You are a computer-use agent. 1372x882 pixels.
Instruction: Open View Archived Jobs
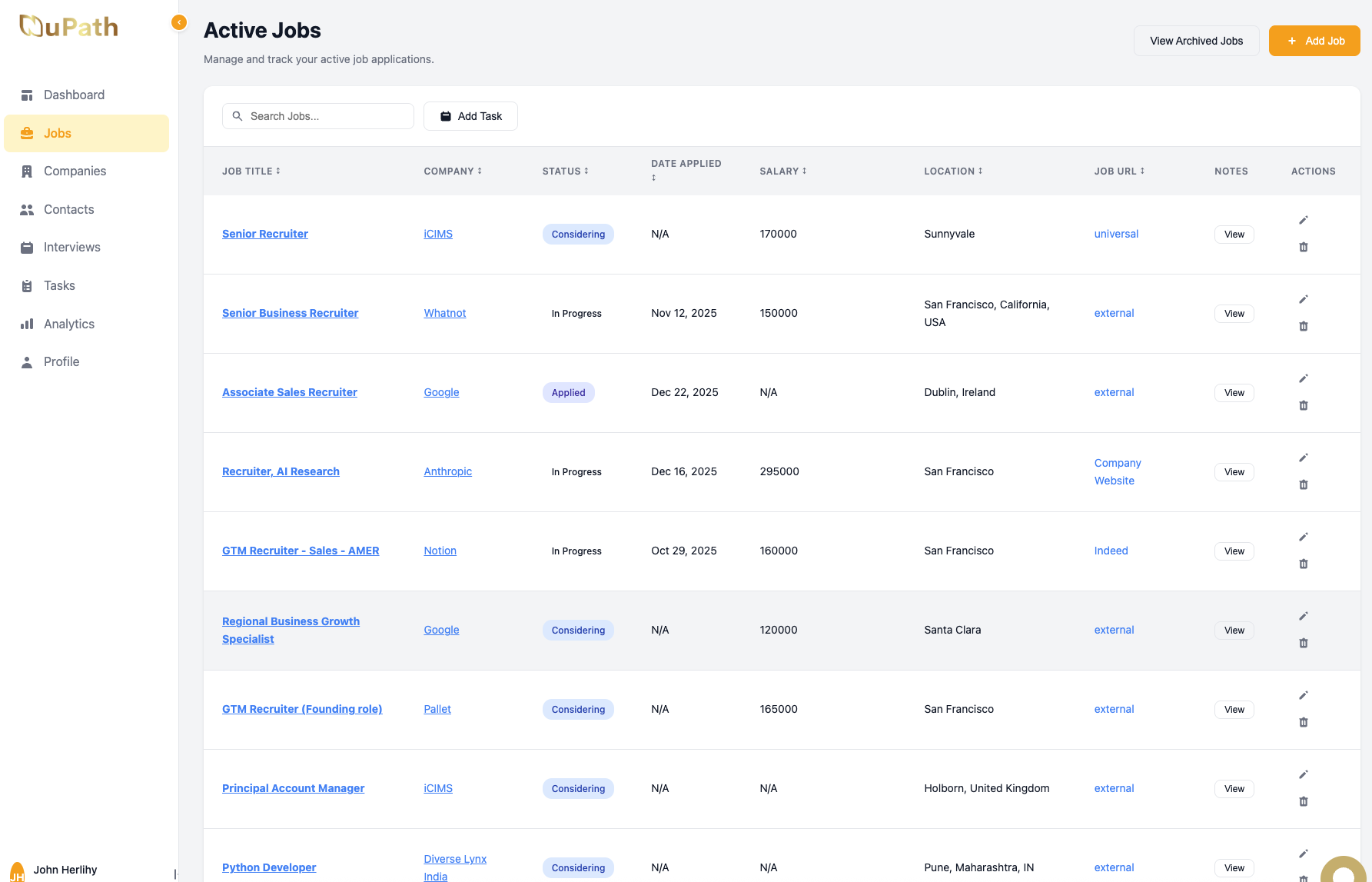(x=1195, y=41)
